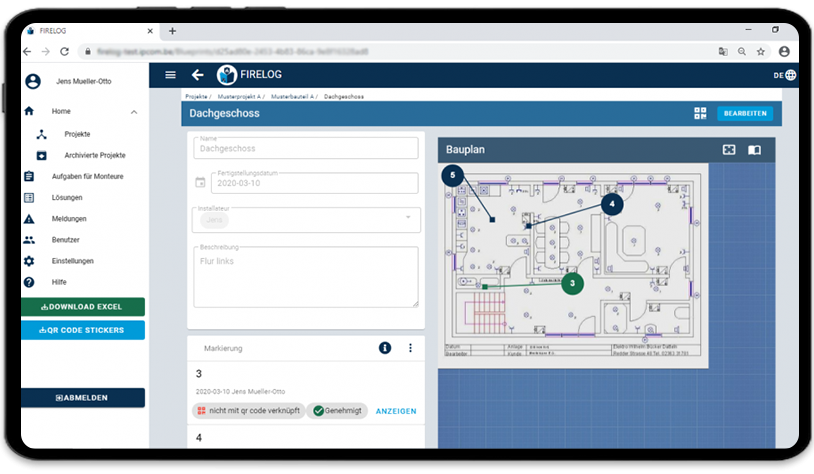Viewport: 814px width, 474px height.
Task: Click the Projekte network icon
Action: tap(42, 134)
